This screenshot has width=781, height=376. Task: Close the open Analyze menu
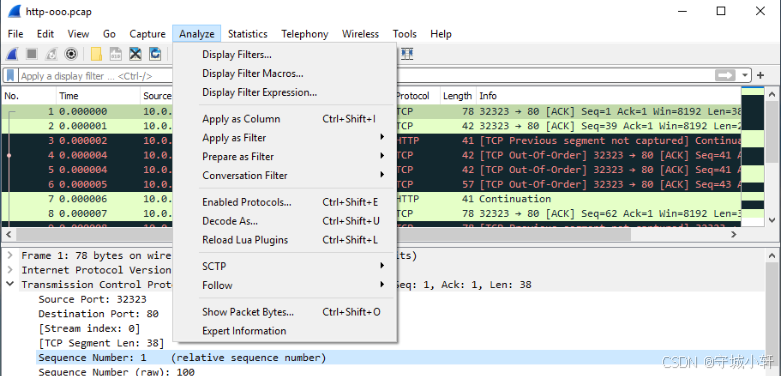coord(197,34)
